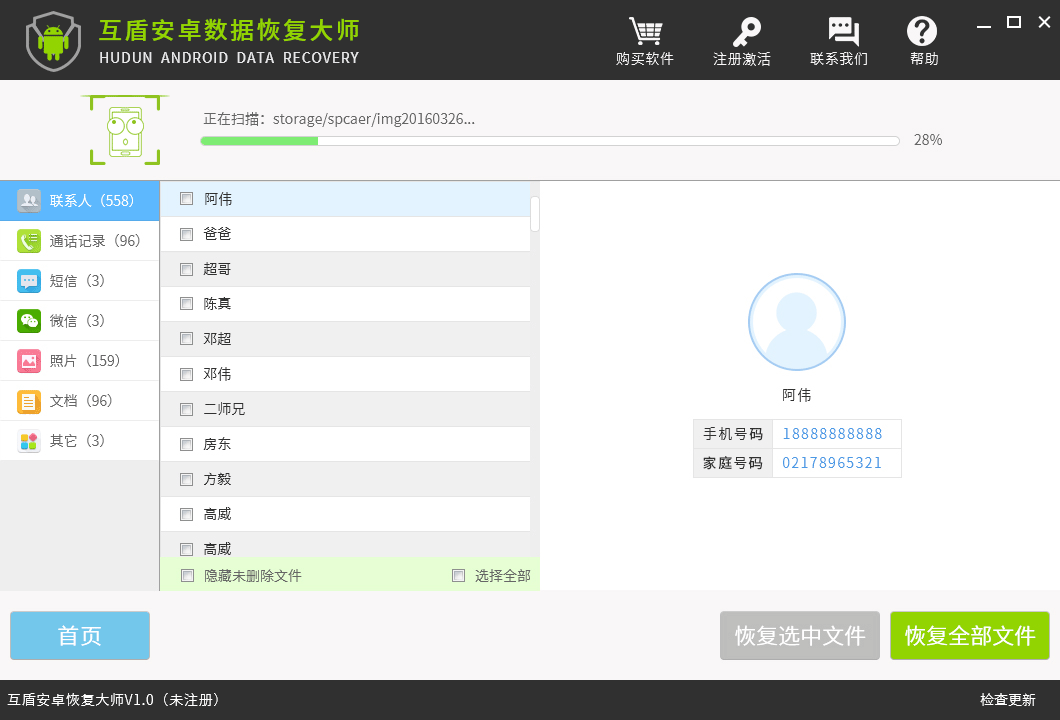Open the key-shaped register activation icon
1060x720 pixels.
(x=742, y=31)
